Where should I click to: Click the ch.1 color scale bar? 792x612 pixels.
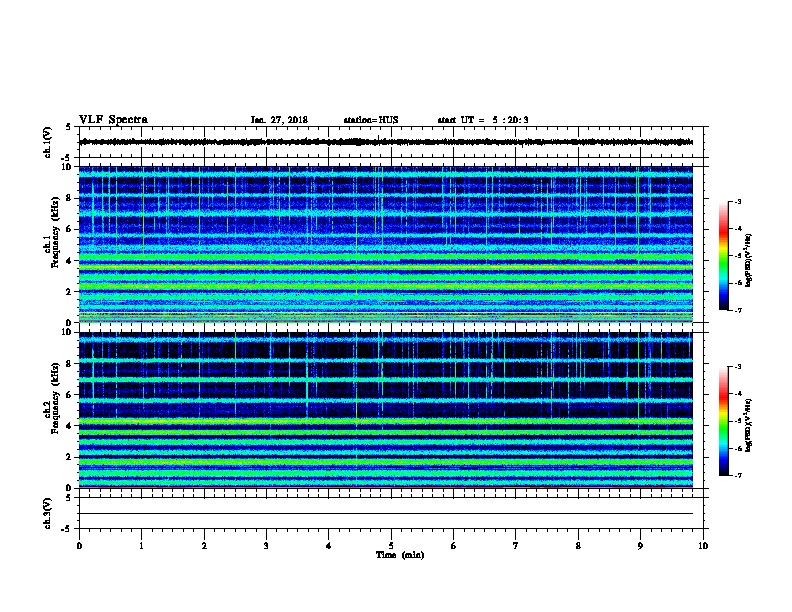[x=724, y=256]
